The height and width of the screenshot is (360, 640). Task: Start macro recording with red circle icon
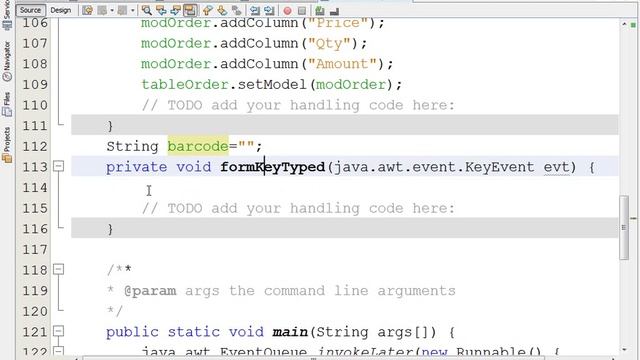click(x=287, y=11)
